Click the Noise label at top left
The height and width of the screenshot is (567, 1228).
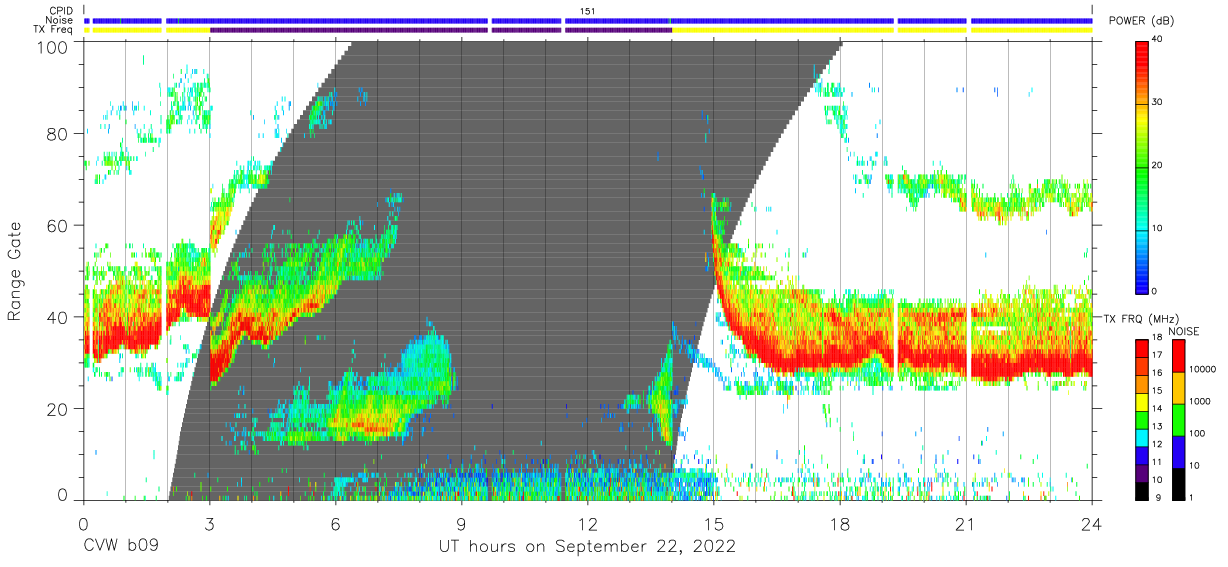tap(60, 20)
